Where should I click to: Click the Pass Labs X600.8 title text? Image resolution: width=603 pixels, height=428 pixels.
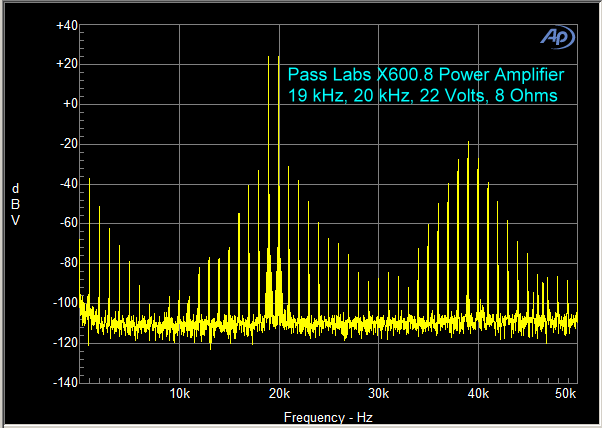pyautogui.click(x=425, y=75)
